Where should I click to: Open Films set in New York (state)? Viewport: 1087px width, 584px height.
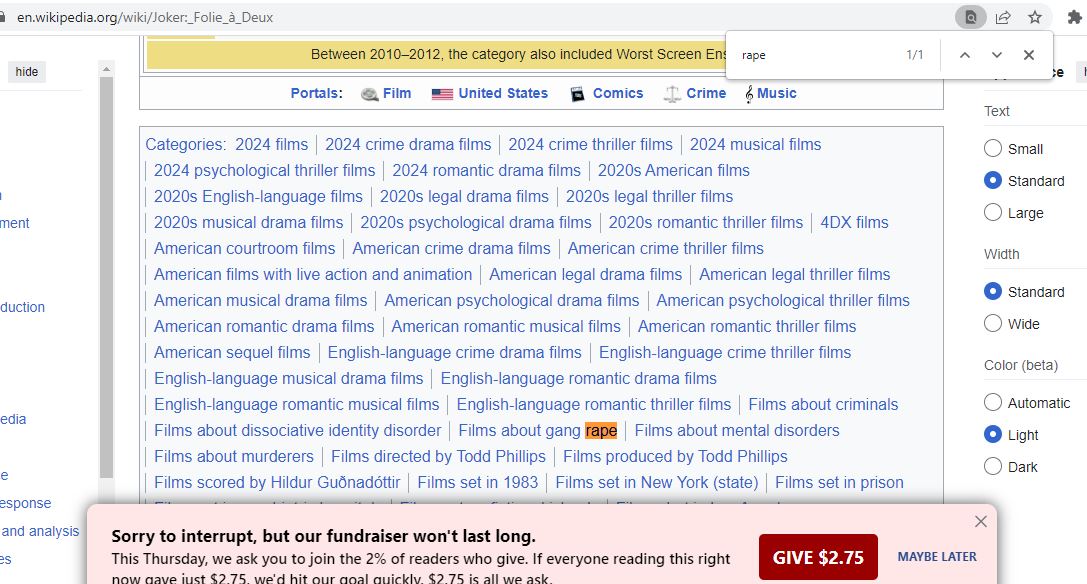[x=656, y=483]
